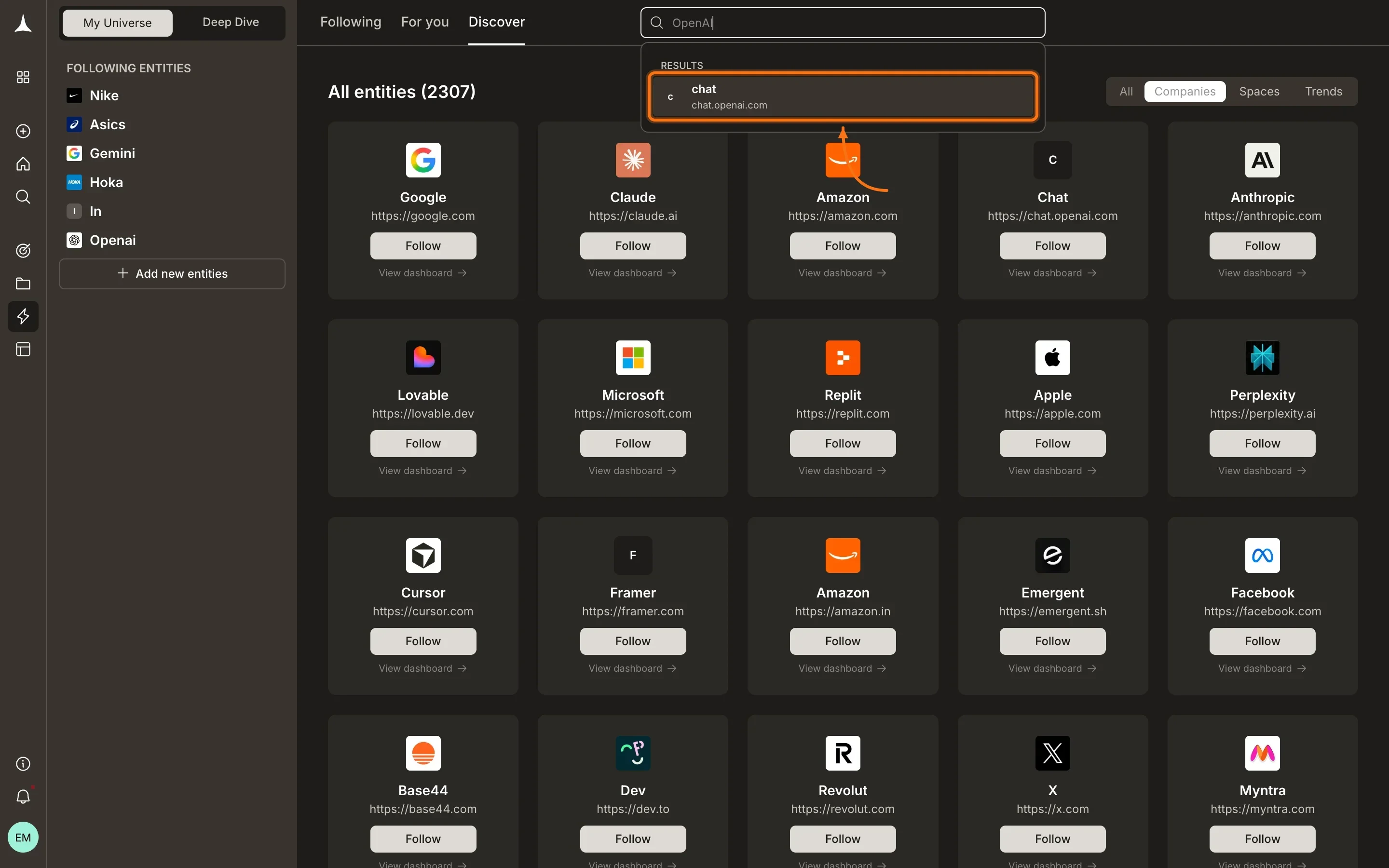1389x868 pixels.
Task: Open the EM user avatar
Action: 23,837
